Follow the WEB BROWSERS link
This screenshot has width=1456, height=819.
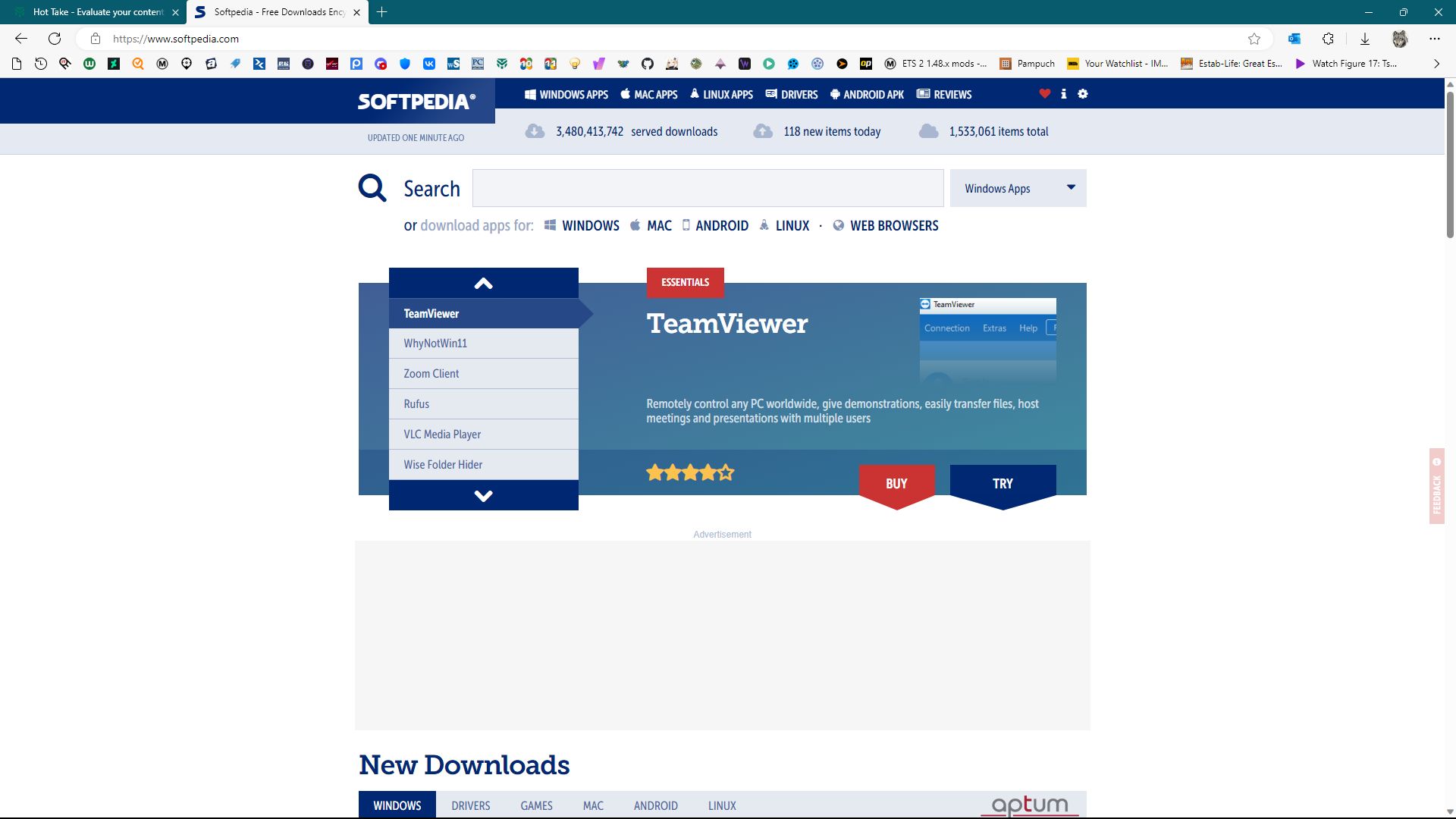click(x=886, y=225)
